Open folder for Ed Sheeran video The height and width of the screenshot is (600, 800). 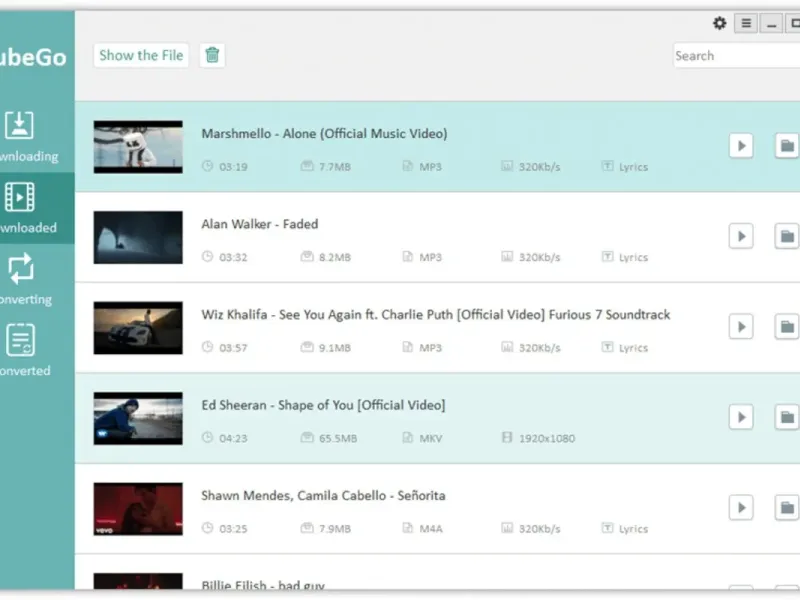click(787, 417)
